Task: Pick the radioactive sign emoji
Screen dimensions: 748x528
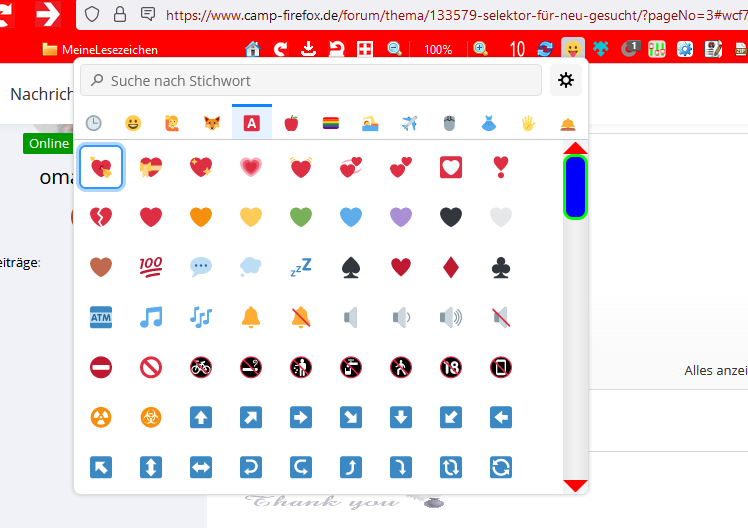Action: pos(101,417)
